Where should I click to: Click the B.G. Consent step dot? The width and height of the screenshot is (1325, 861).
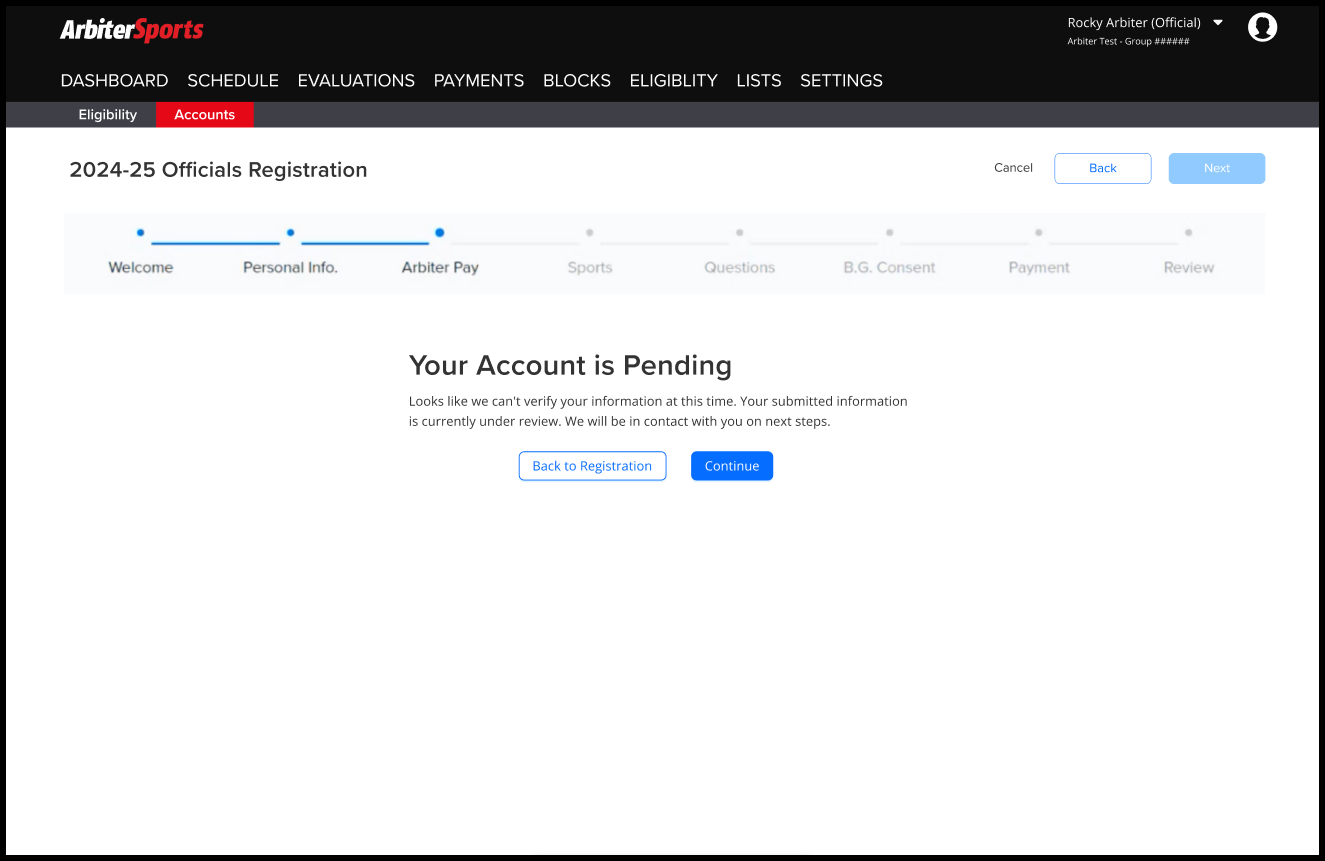point(889,232)
